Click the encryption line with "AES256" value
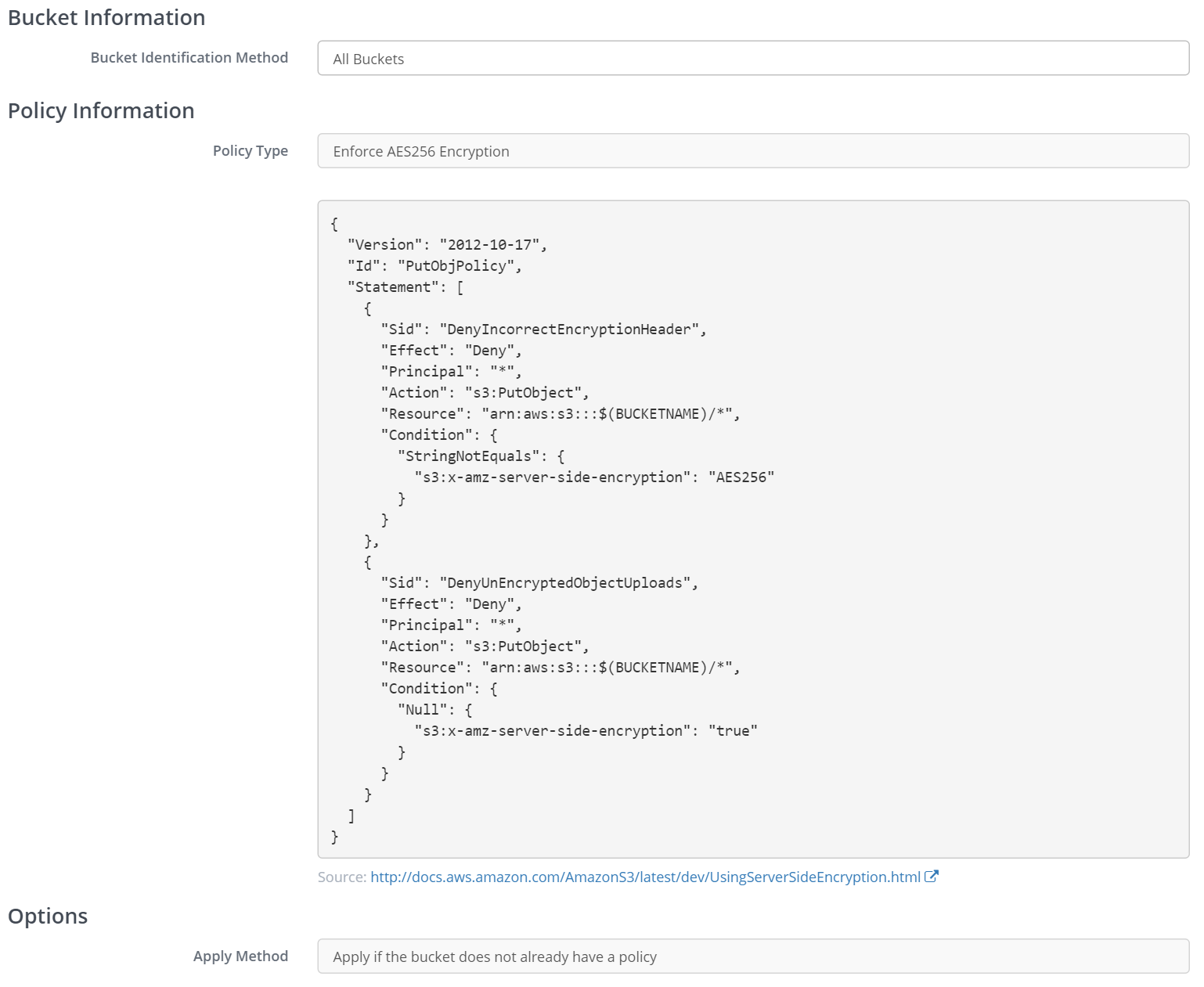 coord(594,477)
